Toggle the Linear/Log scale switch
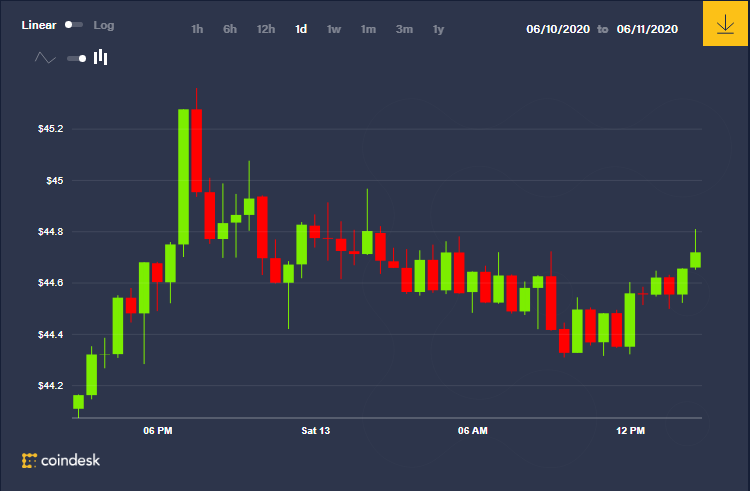This screenshot has width=750, height=491. [74, 25]
